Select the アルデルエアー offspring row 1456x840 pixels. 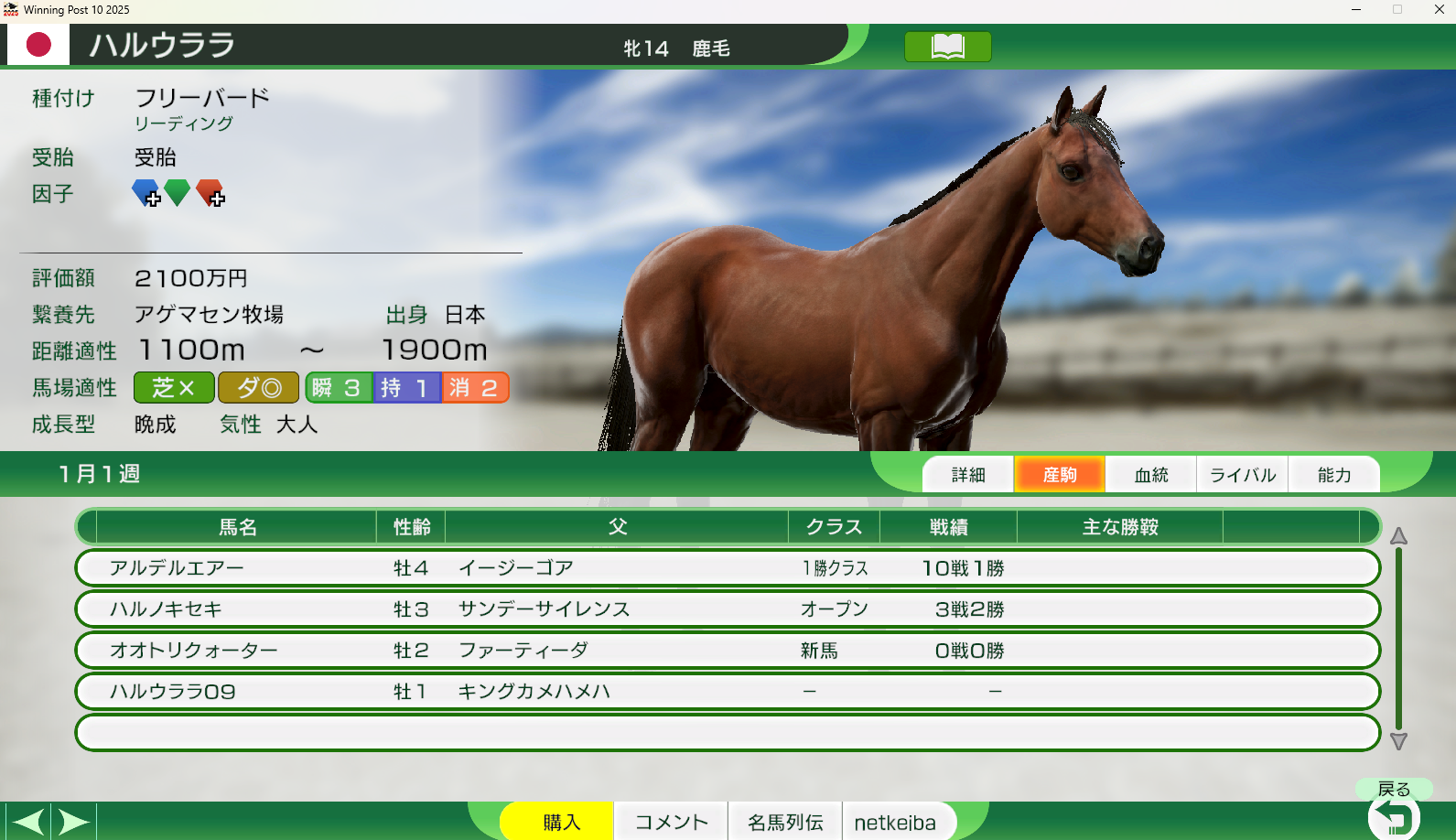tap(728, 568)
